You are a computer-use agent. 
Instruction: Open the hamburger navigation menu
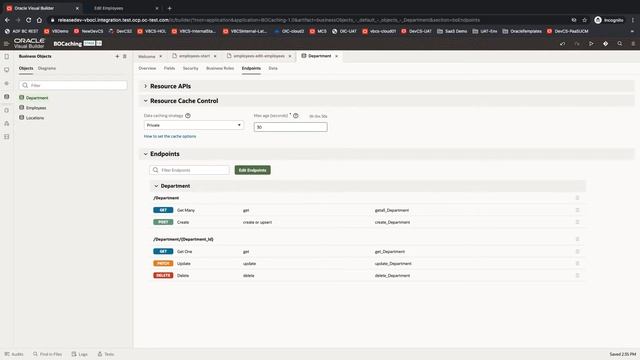click(x=6, y=43)
